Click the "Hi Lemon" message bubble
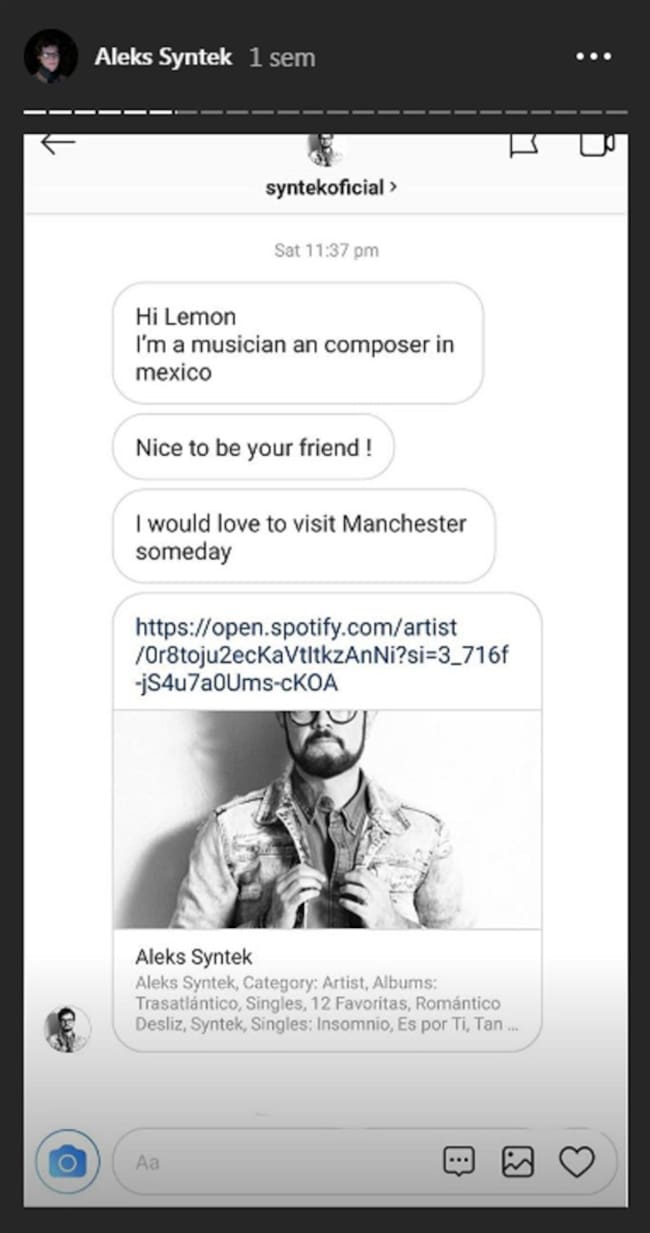The height and width of the screenshot is (1233, 650). coord(297,344)
